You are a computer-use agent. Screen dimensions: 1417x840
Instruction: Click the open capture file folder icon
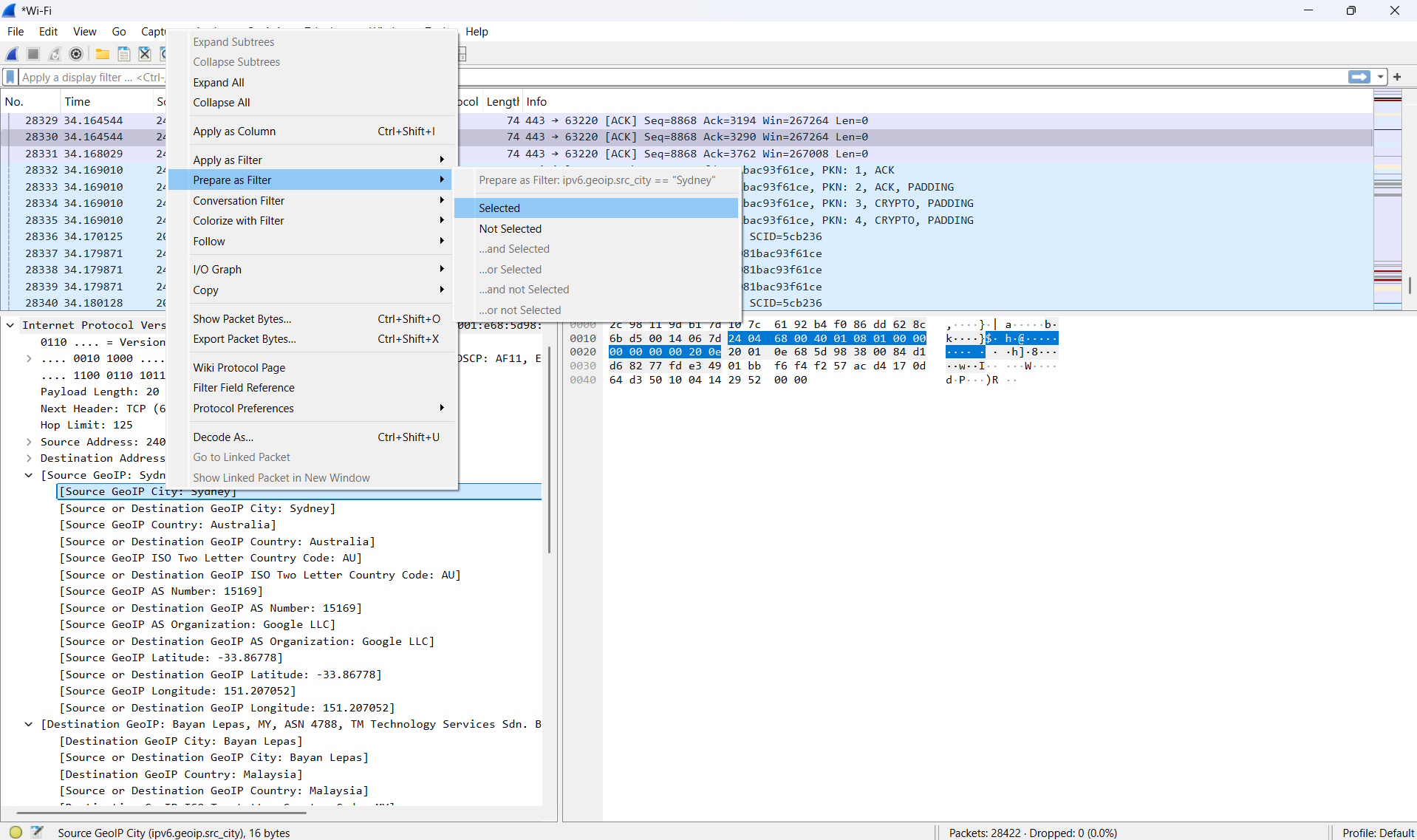tap(103, 54)
